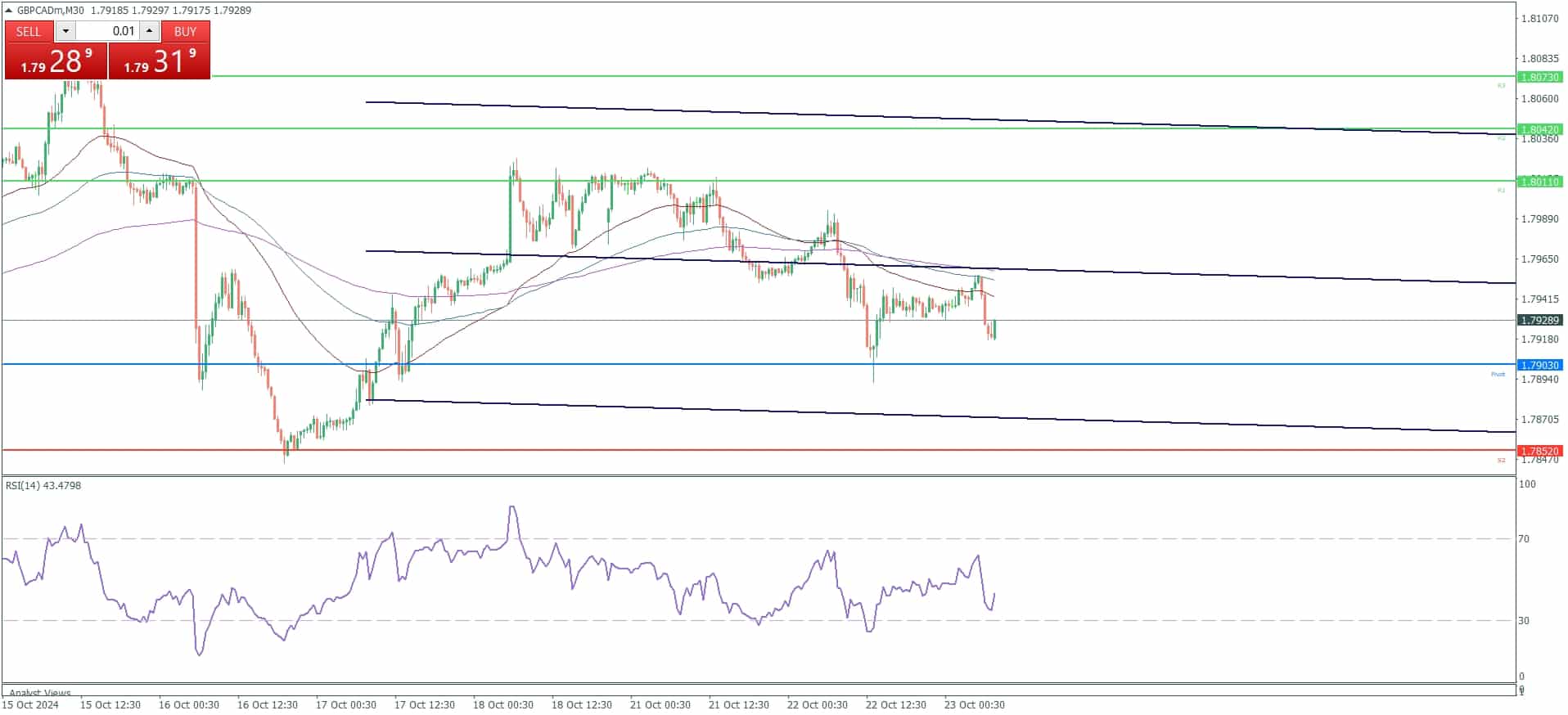This screenshot has height=715, width=1568.
Task: Click the RSI 100 scale label
Action: (1527, 484)
